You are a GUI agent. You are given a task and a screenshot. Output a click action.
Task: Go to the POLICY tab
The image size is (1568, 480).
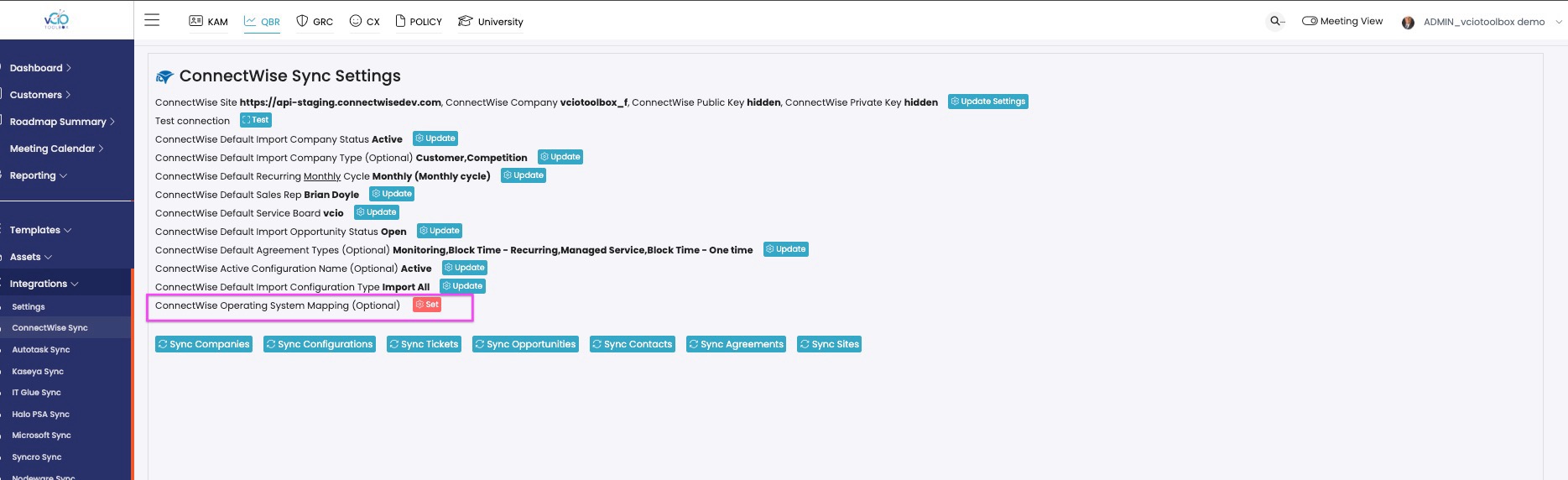point(418,22)
